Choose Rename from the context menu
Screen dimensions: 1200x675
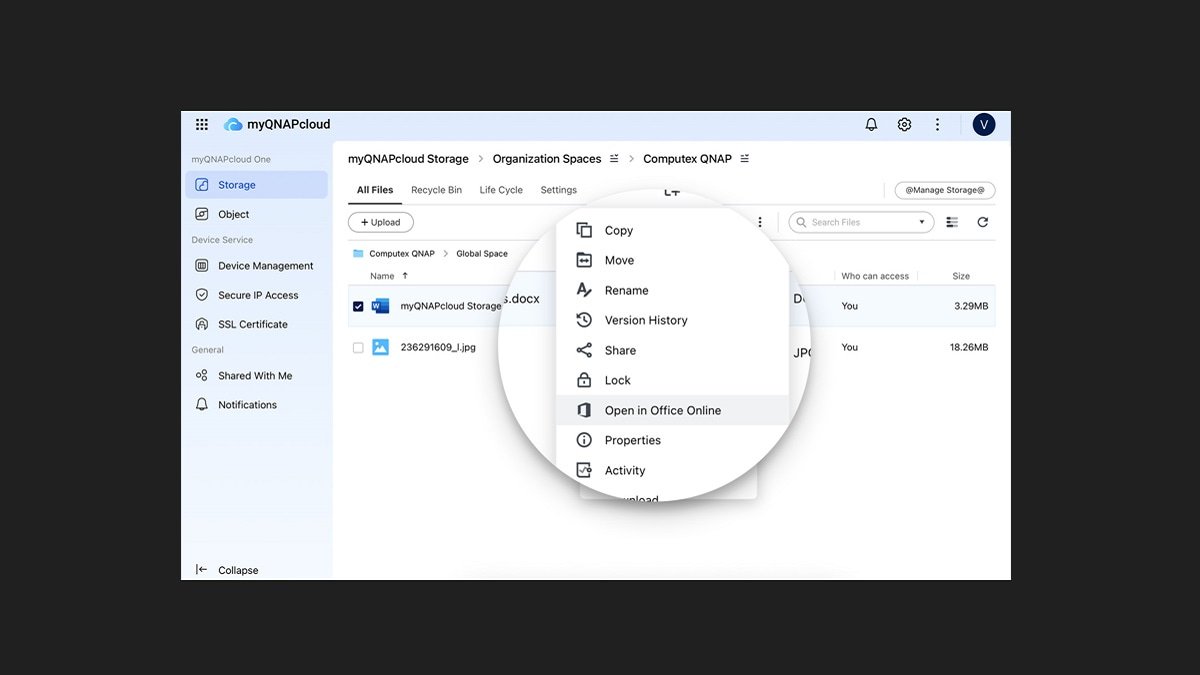click(672, 290)
